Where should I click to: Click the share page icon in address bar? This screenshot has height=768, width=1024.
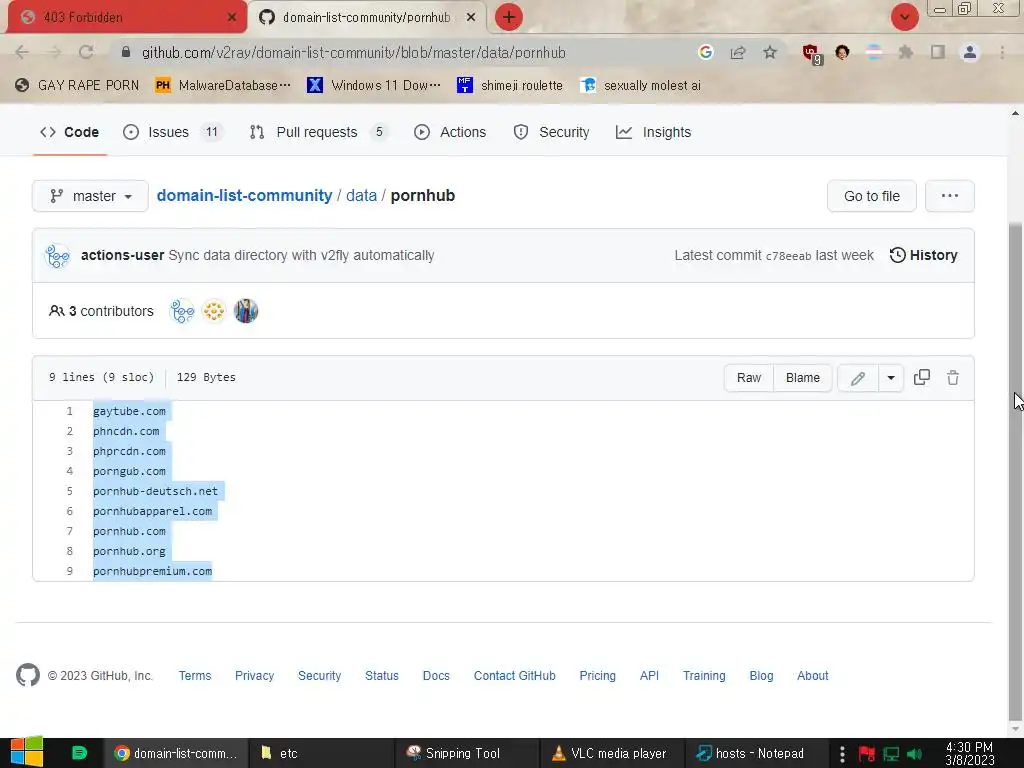738,52
